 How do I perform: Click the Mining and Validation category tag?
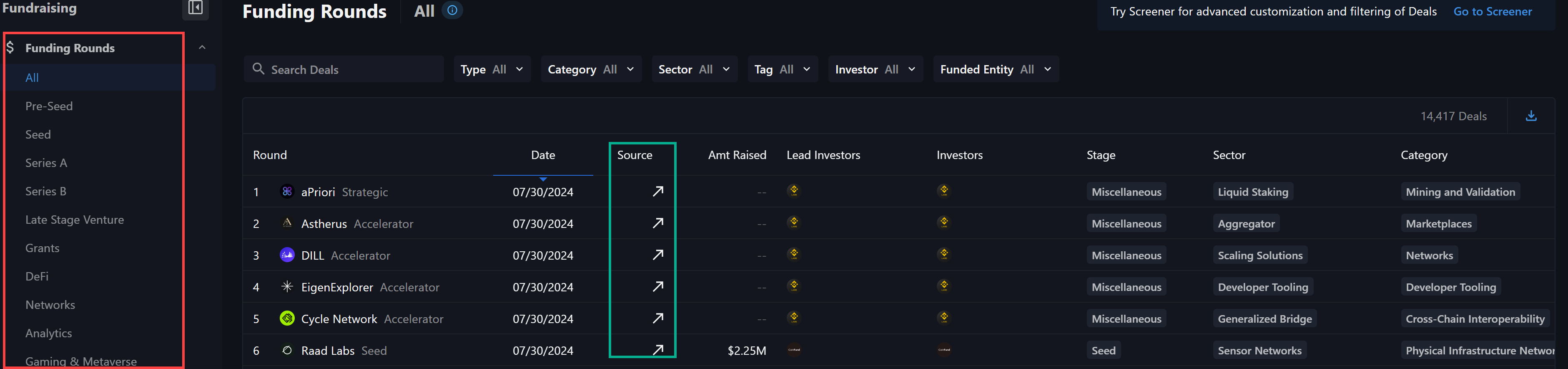click(x=1460, y=192)
